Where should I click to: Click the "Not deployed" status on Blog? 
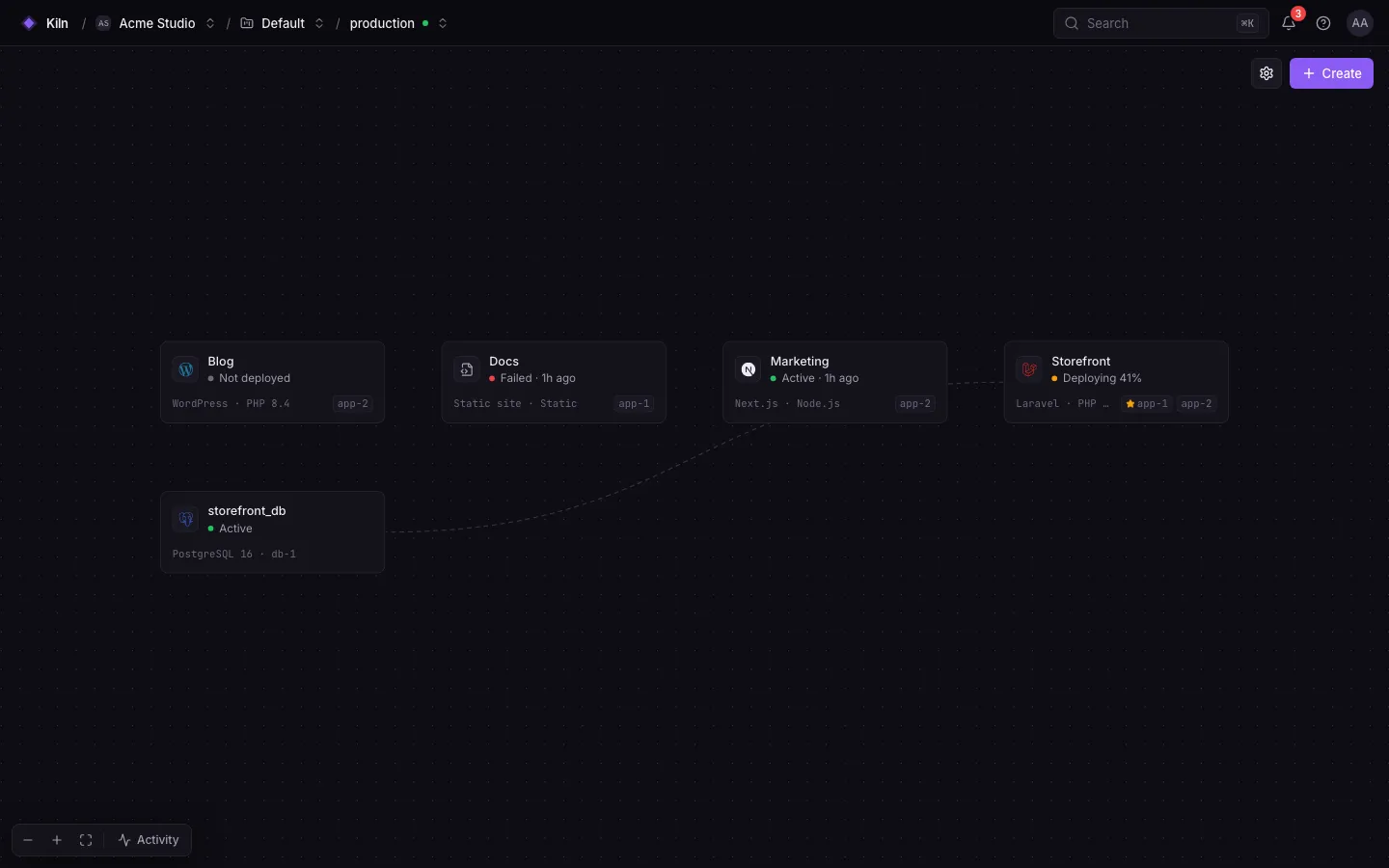(255, 379)
